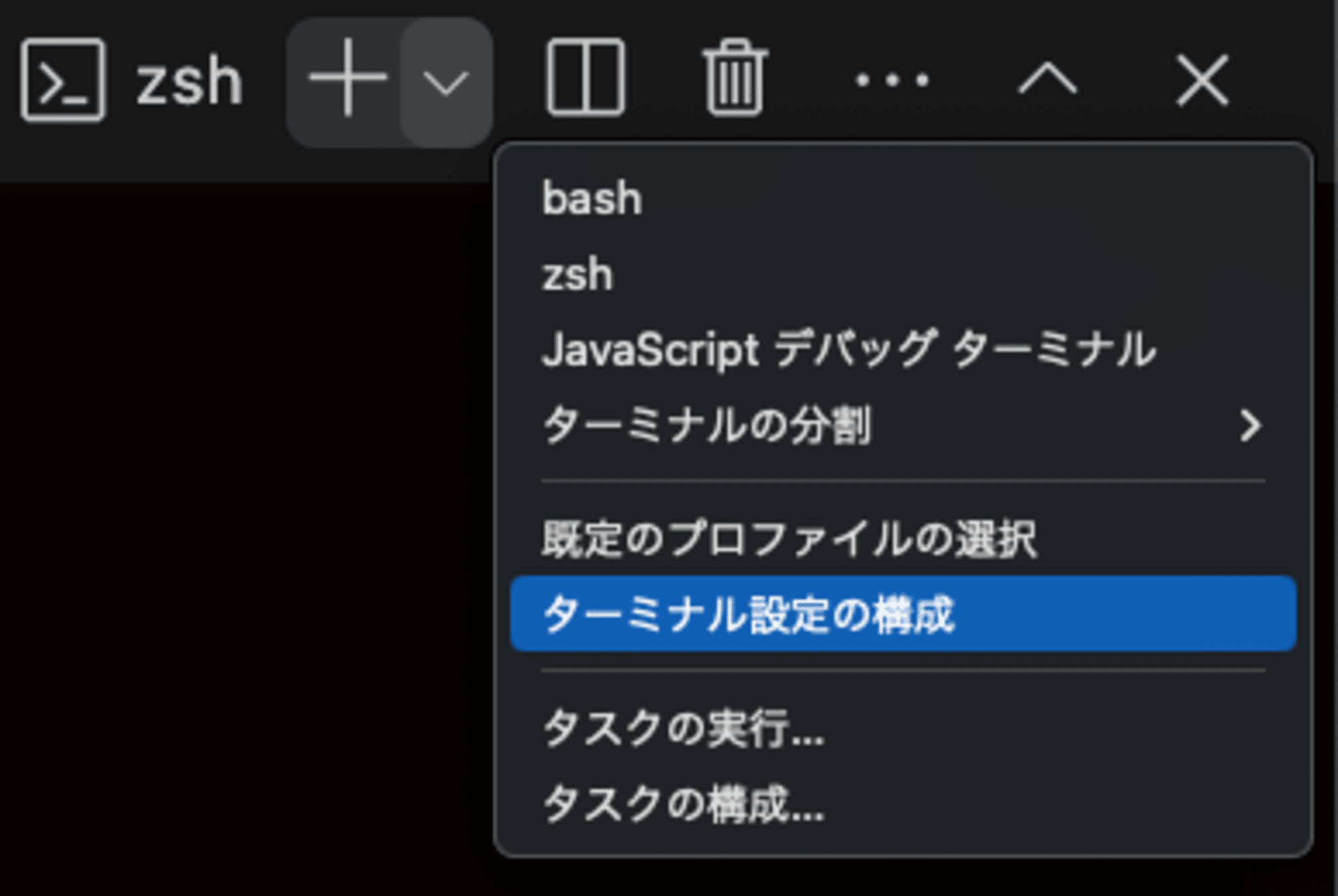The image size is (1338, 896).
Task: Create a new terminal with plus icon
Action: 347,79
